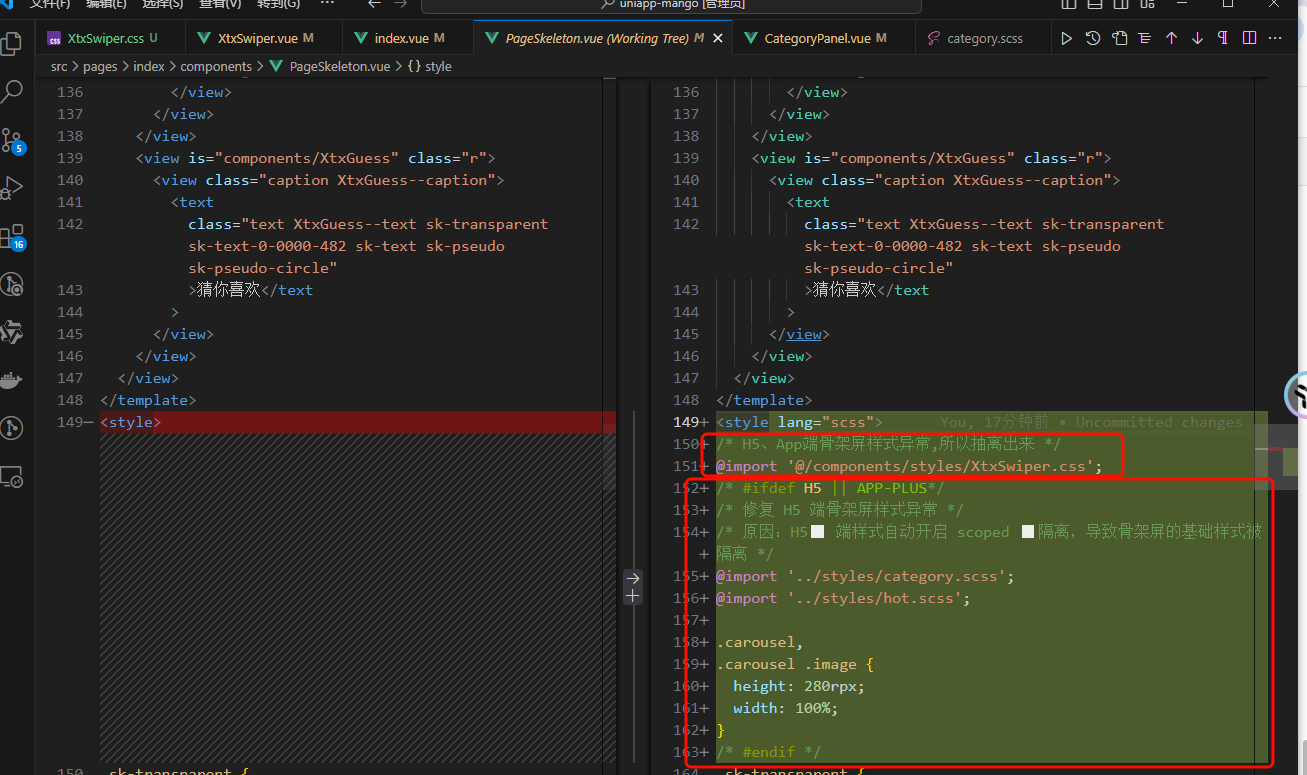Open the Run and Debug view
Screen dimensions: 1307x775
point(12,188)
